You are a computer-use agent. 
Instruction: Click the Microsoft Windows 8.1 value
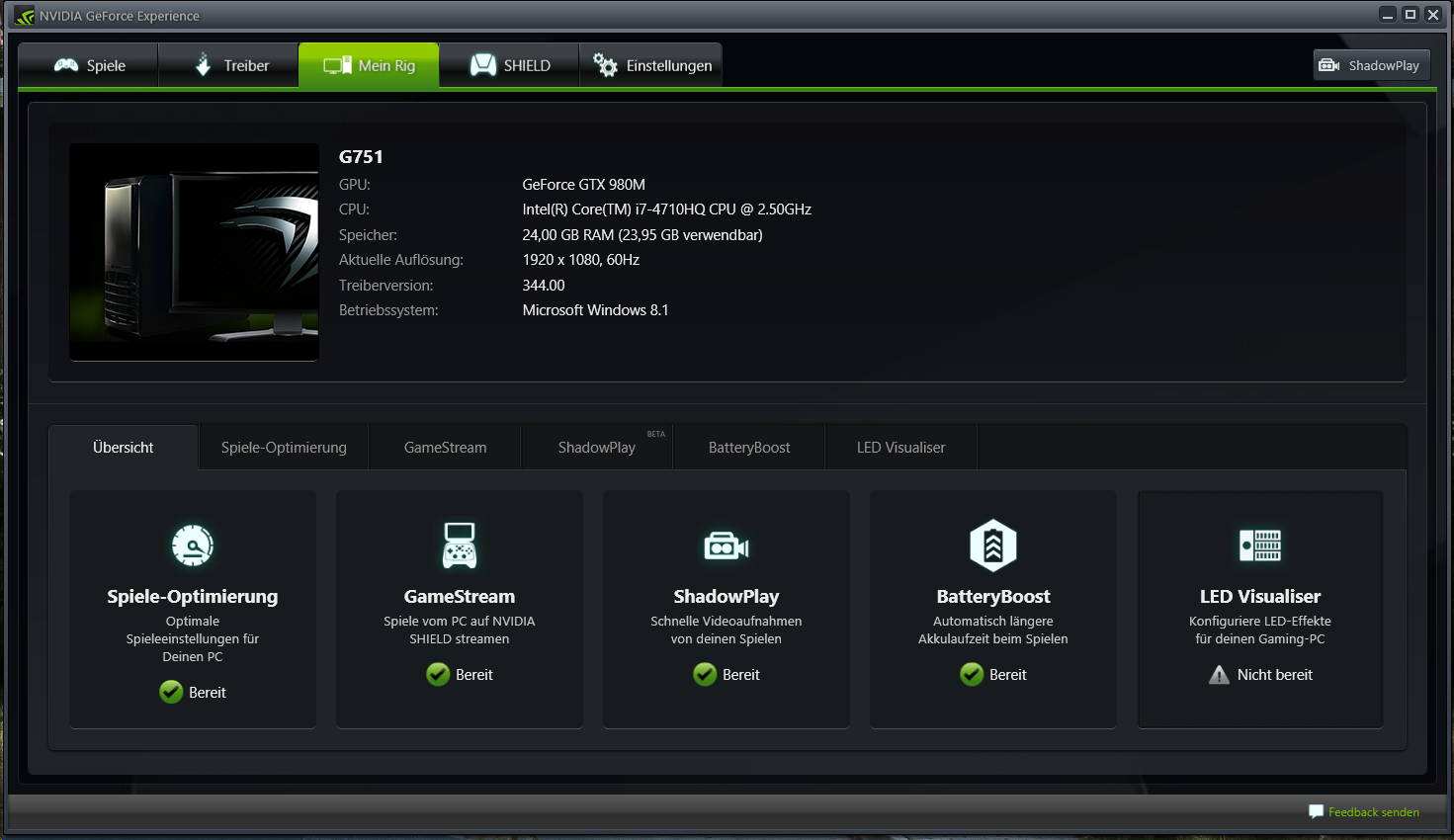pos(596,310)
